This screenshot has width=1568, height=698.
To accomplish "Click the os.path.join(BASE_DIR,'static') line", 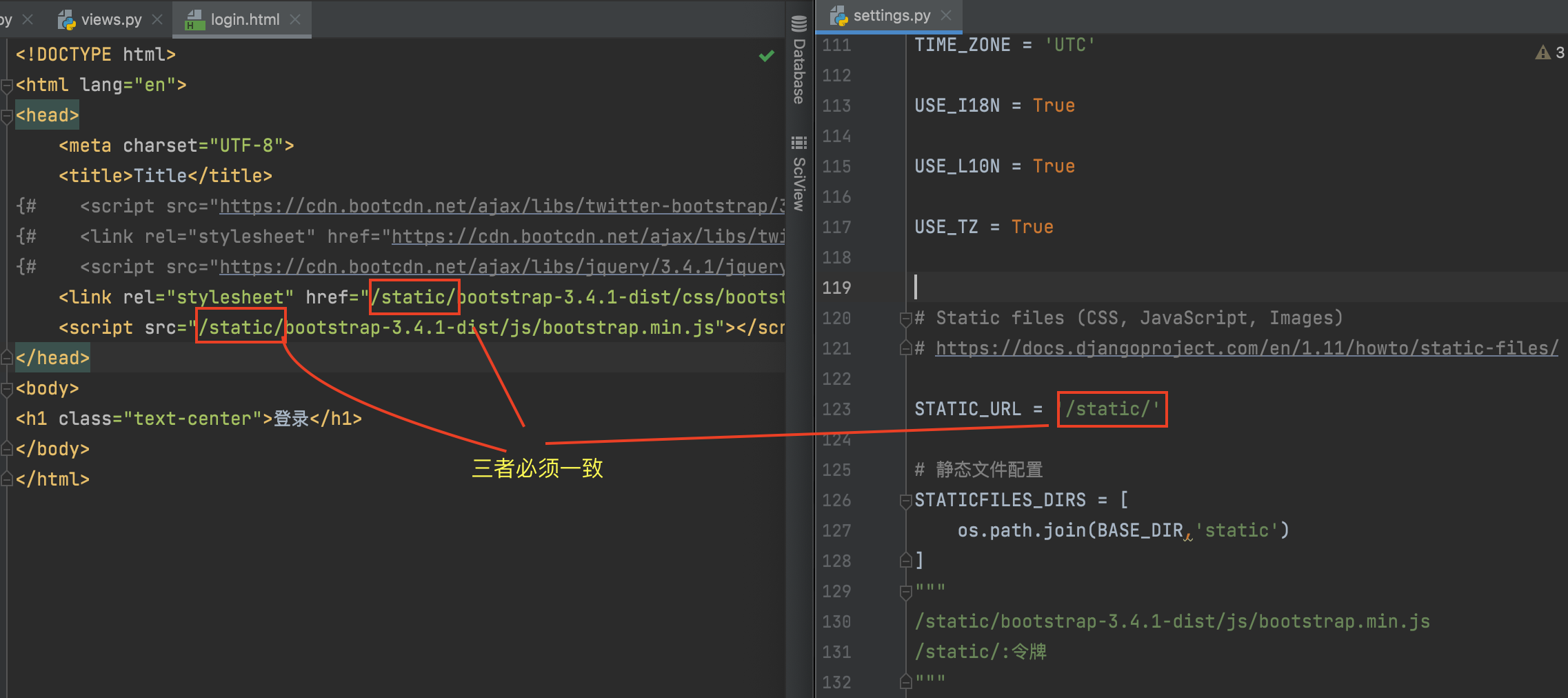I will point(1123,530).
